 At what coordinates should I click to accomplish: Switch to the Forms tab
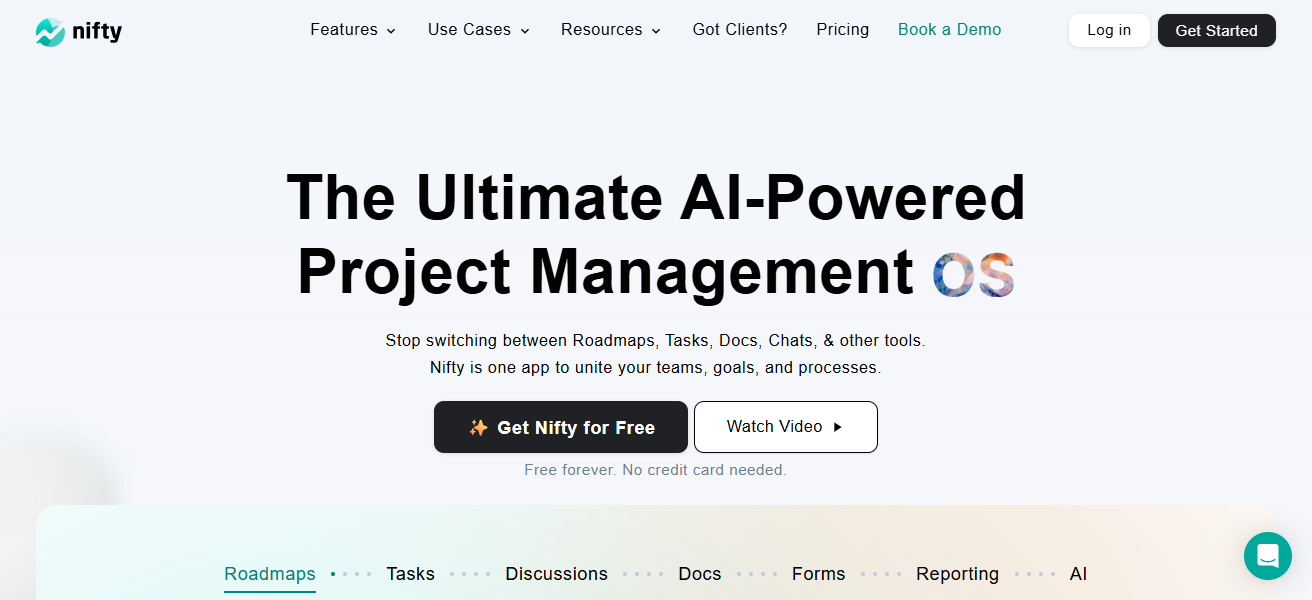818,574
